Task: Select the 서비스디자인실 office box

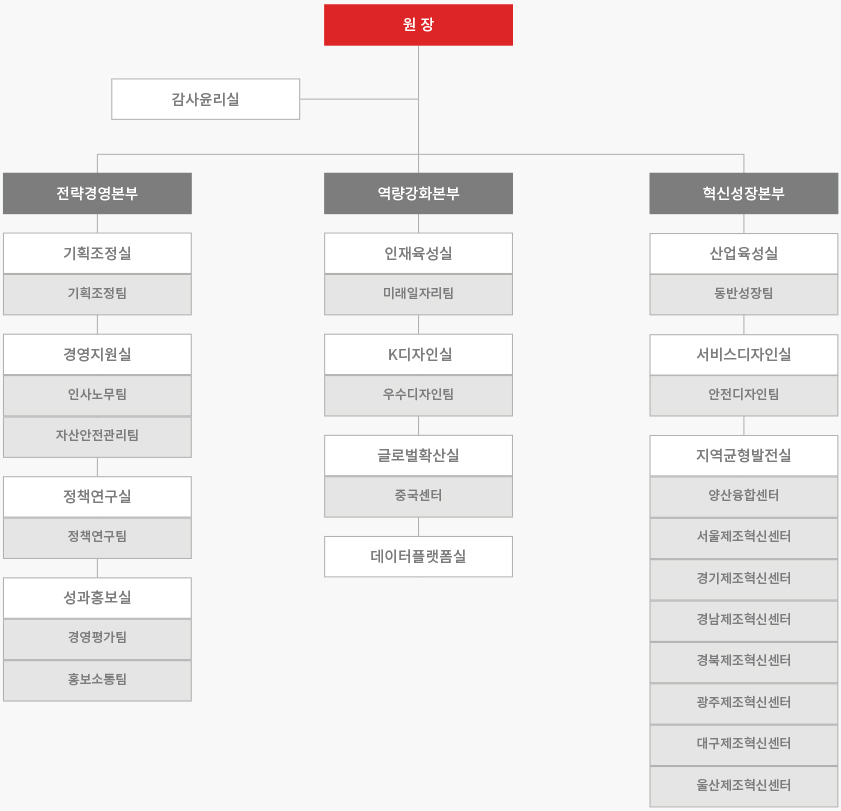Action: click(x=743, y=355)
